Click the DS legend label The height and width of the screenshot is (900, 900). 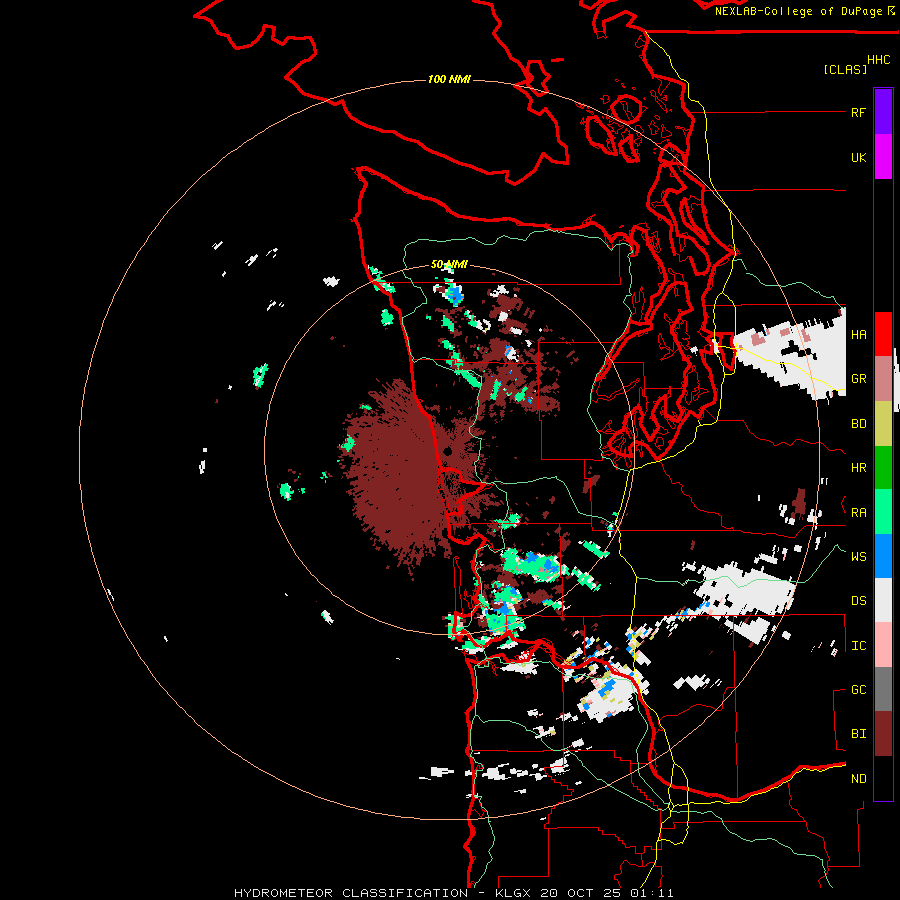[x=858, y=600]
